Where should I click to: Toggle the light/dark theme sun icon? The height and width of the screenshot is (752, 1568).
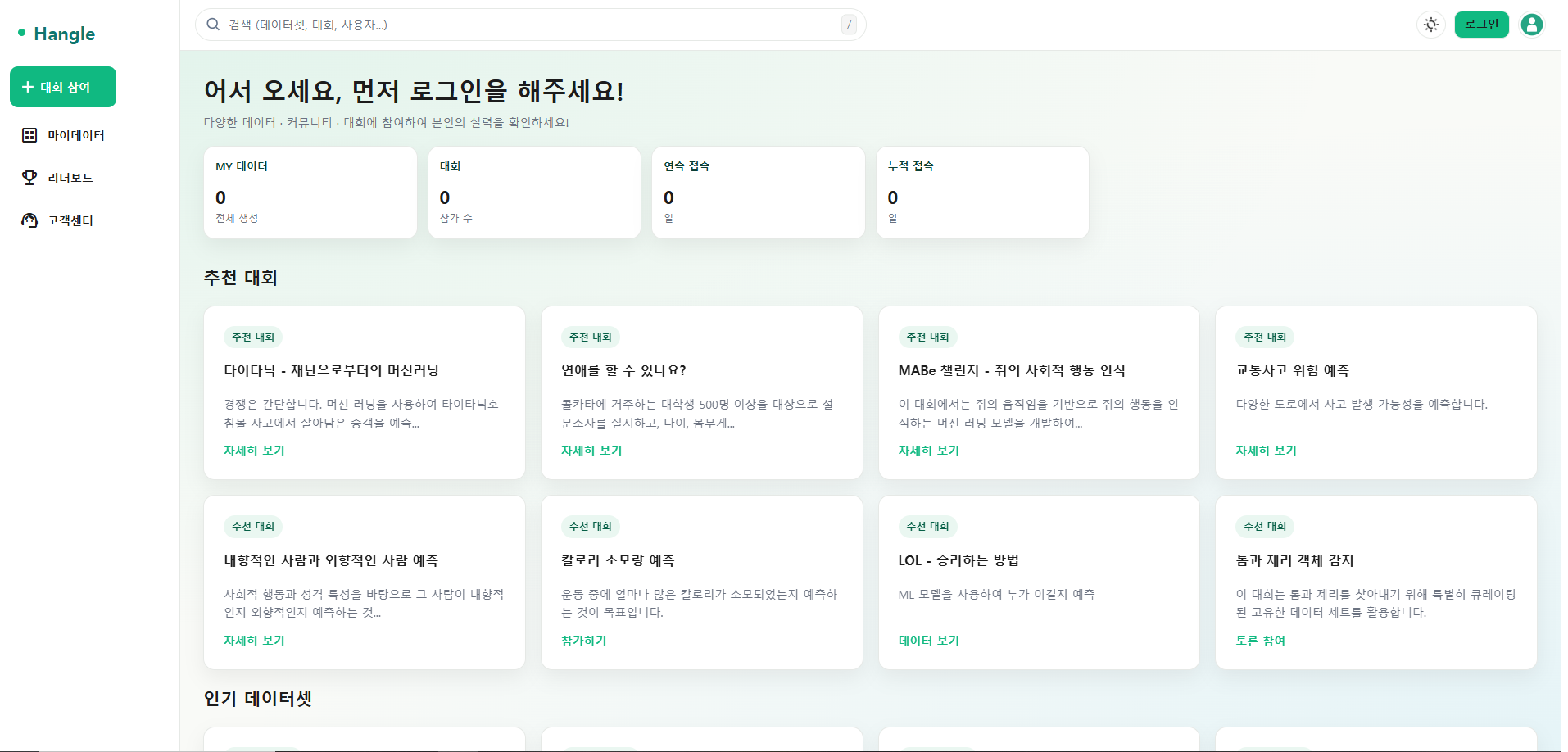click(1430, 25)
